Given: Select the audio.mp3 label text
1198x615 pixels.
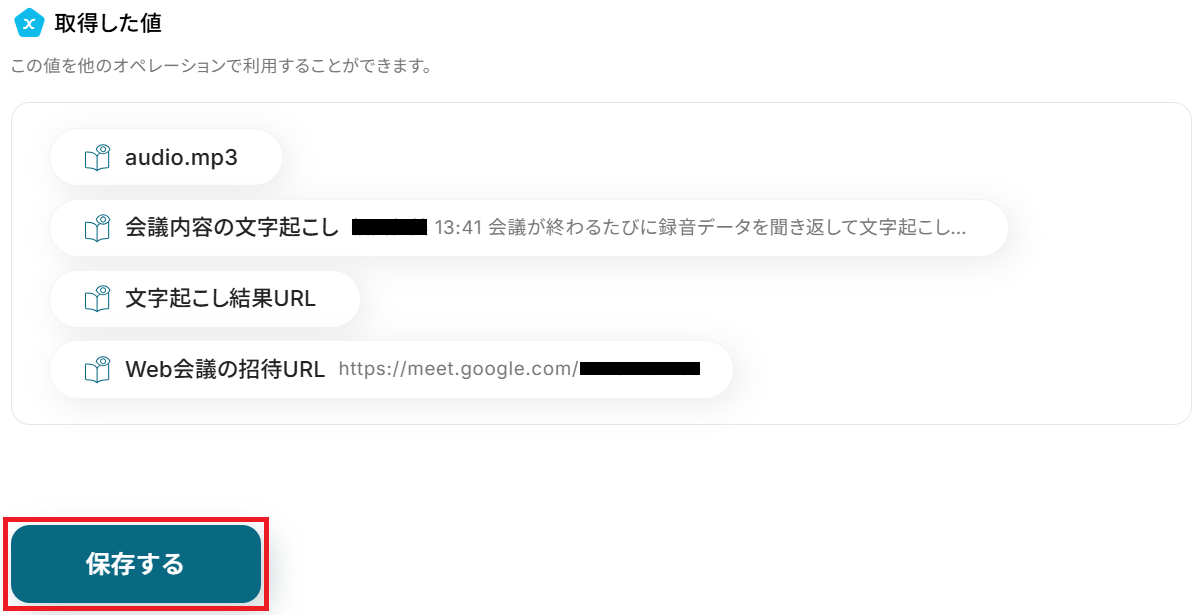Looking at the screenshot, I should (181, 158).
